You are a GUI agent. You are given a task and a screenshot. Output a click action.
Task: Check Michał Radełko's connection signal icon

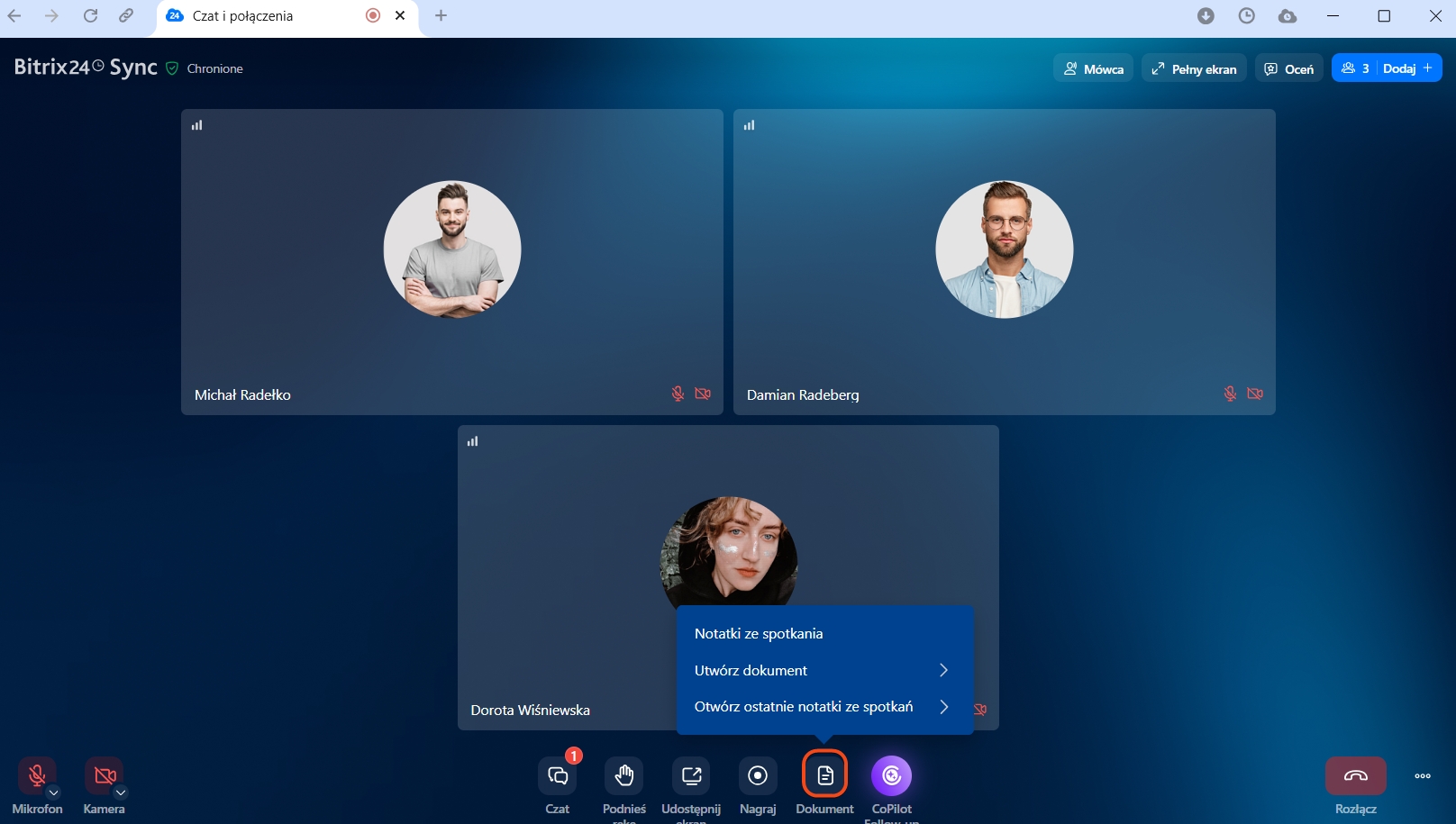tap(196, 125)
